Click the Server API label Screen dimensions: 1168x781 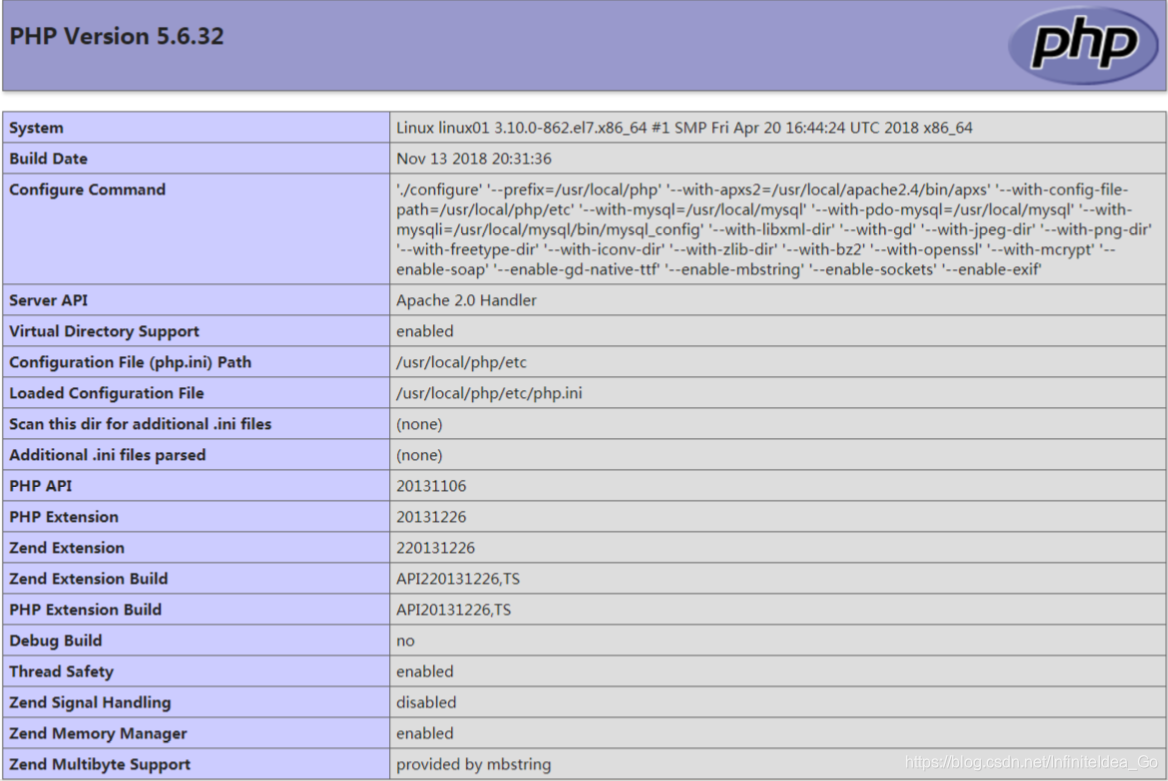pos(48,300)
